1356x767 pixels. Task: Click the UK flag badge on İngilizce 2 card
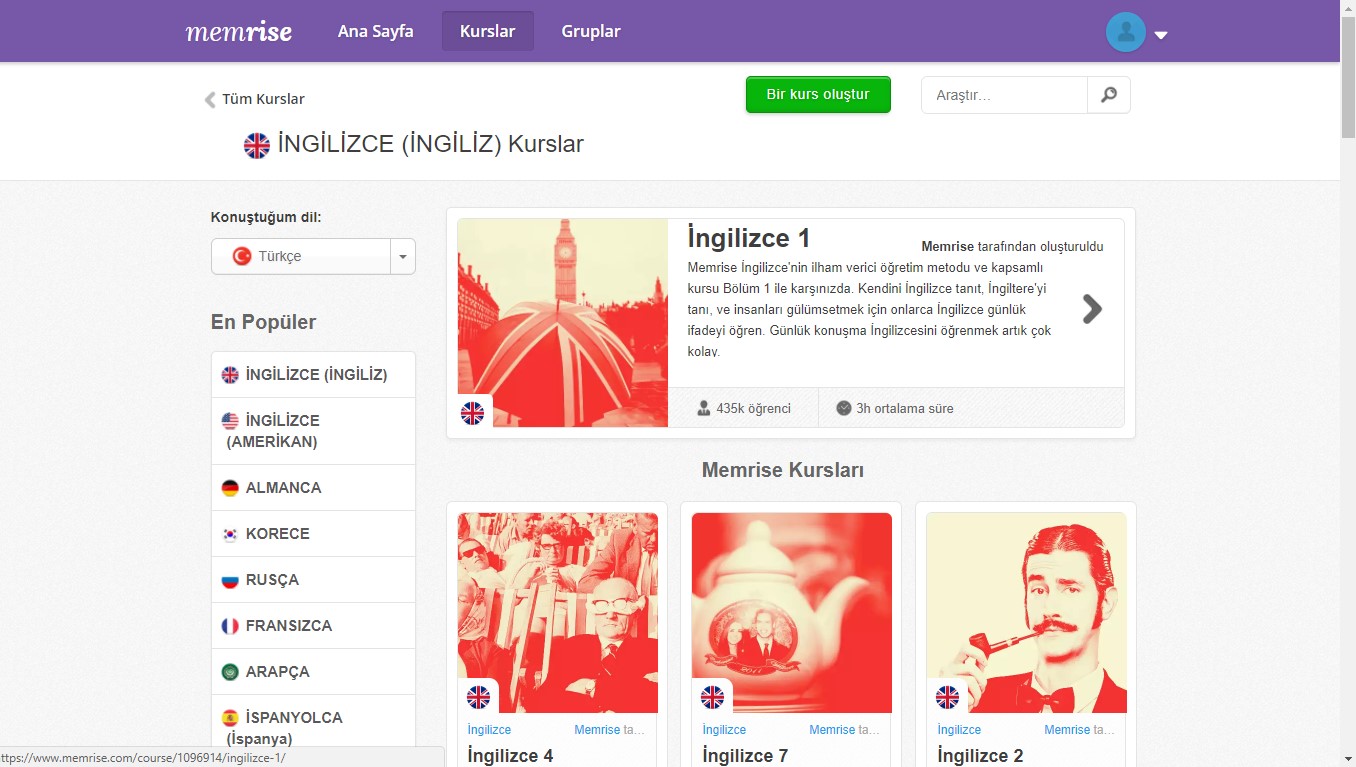[947, 697]
